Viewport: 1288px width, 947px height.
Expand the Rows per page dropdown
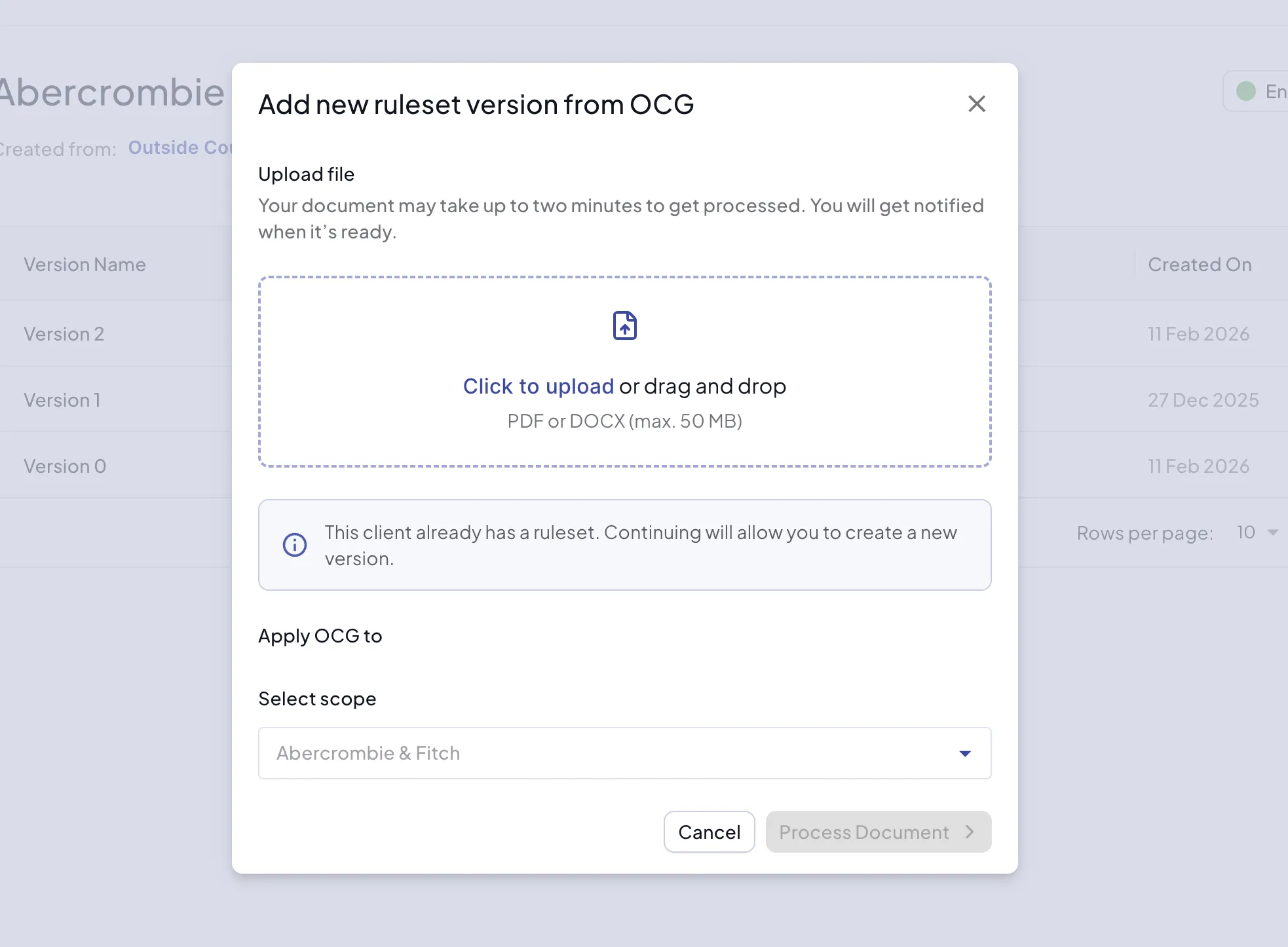1272,532
